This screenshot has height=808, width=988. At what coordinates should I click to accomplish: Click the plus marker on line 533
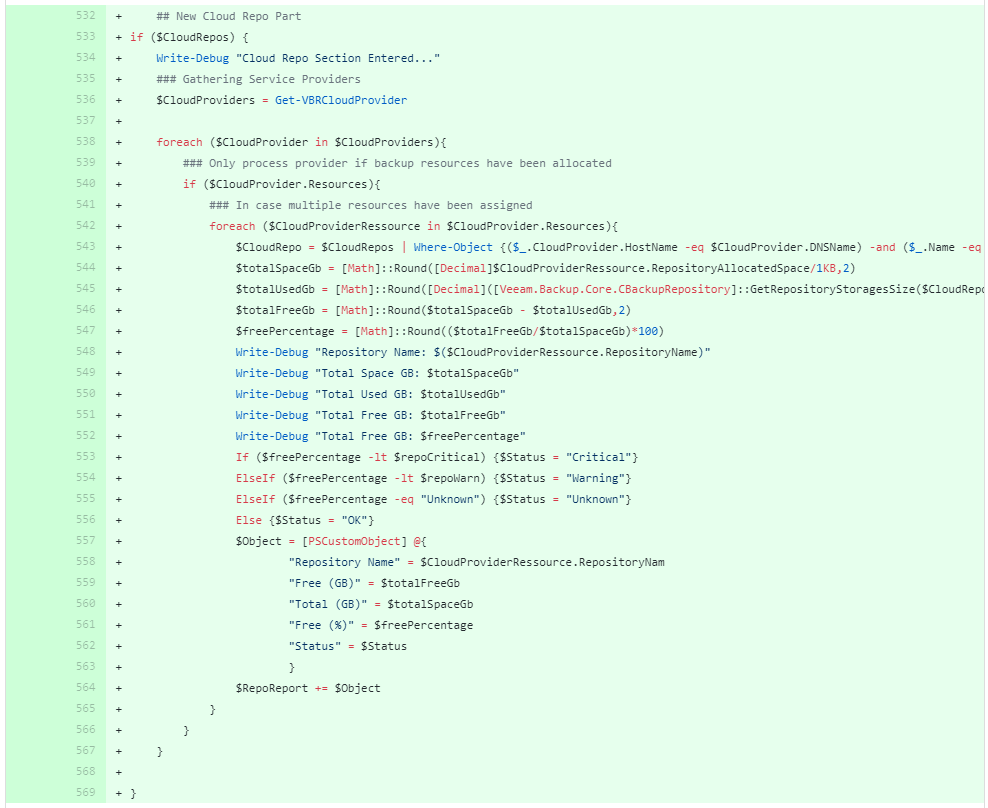point(119,37)
